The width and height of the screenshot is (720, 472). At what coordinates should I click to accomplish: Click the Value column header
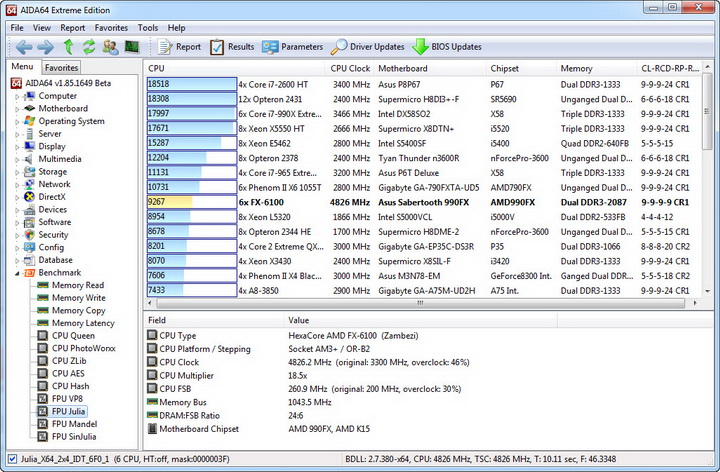point(421,320)
